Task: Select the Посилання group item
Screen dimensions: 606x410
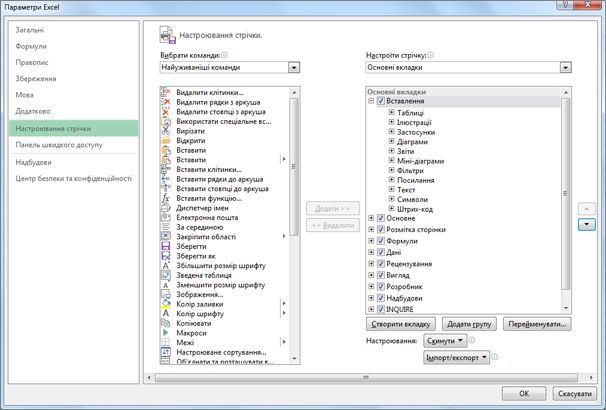Action: pyautogui.click(x=415, y=180)
